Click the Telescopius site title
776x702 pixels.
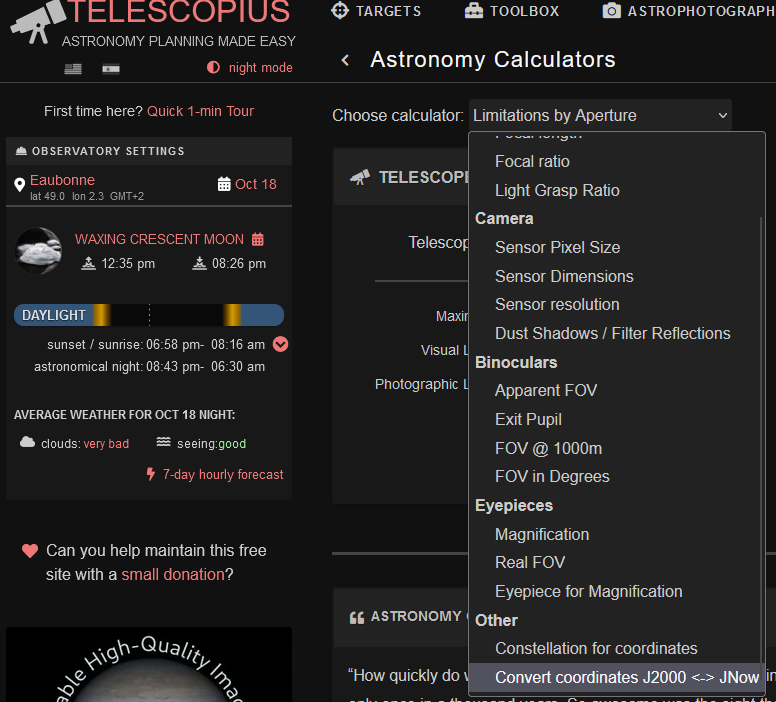(178, 12)
